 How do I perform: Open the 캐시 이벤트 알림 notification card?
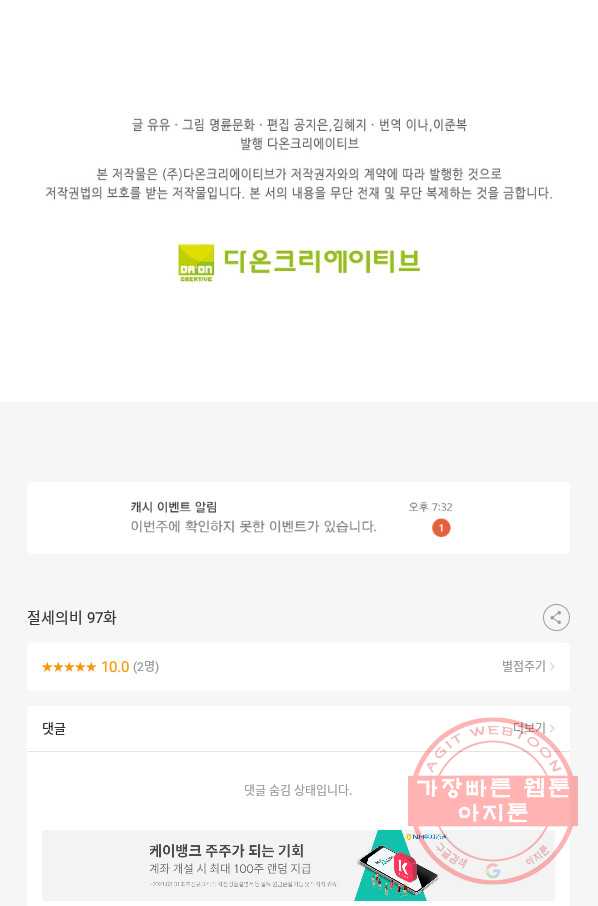click(x=298, y=518)
